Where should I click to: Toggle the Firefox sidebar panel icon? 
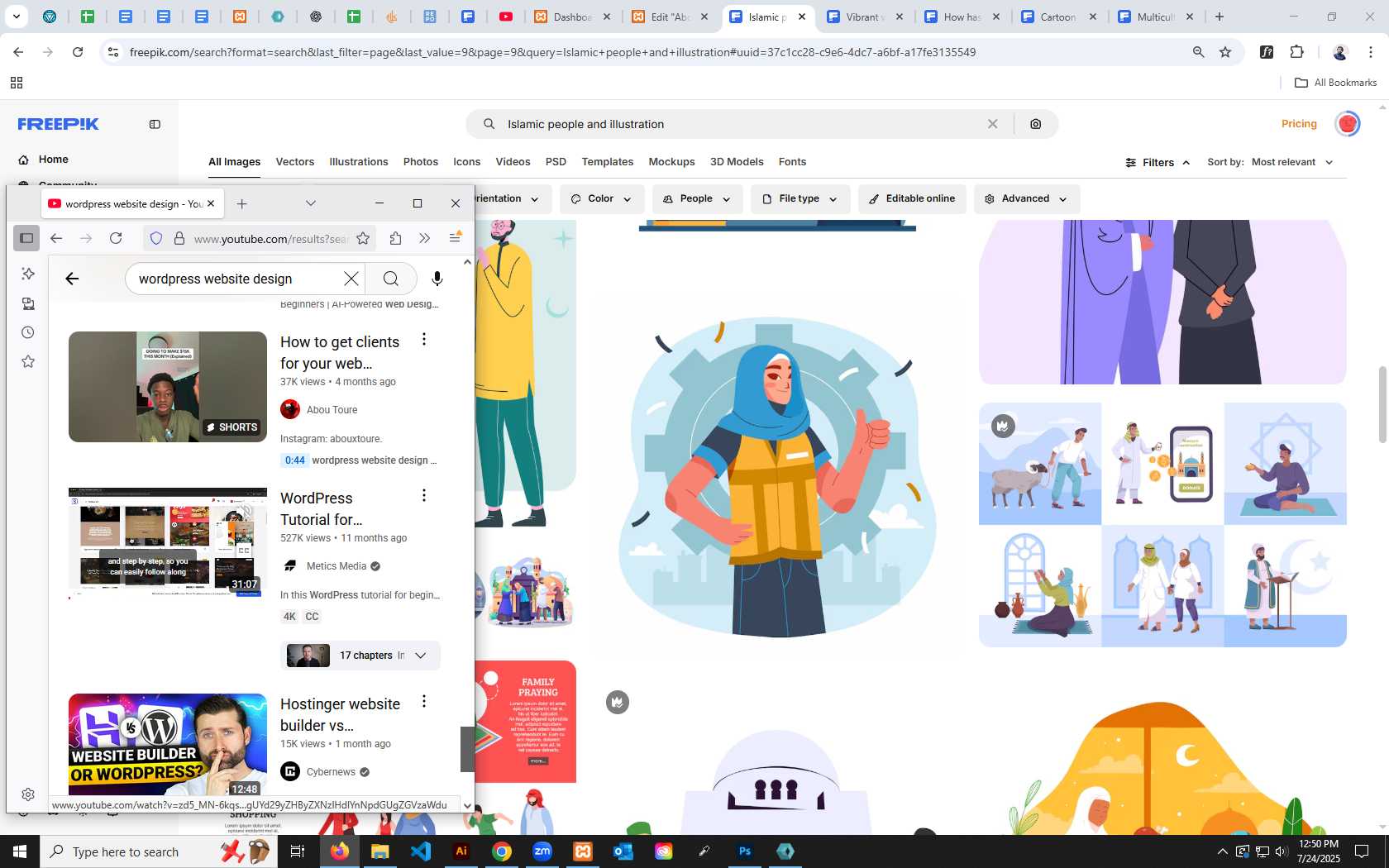tap(26, 238)
